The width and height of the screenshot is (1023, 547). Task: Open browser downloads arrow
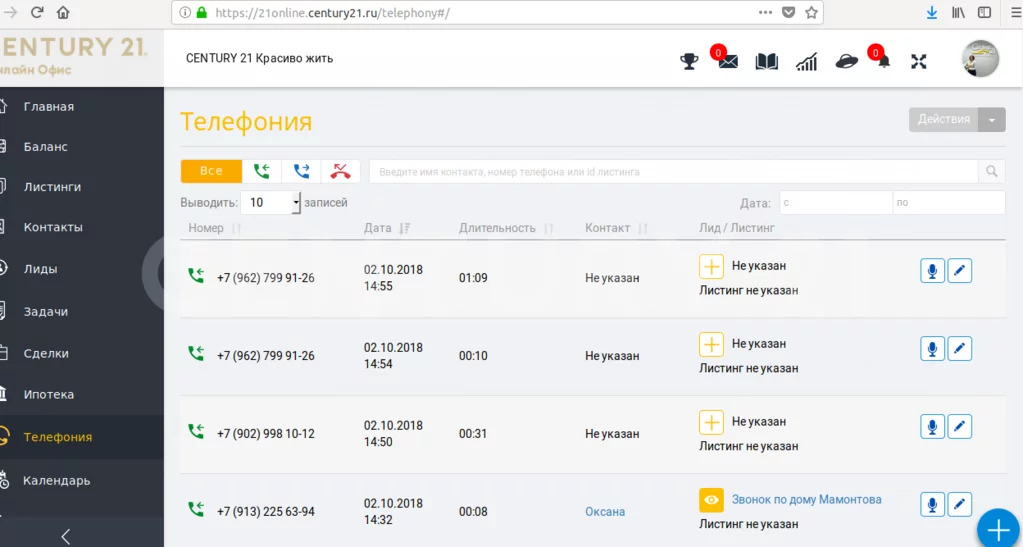932,12
